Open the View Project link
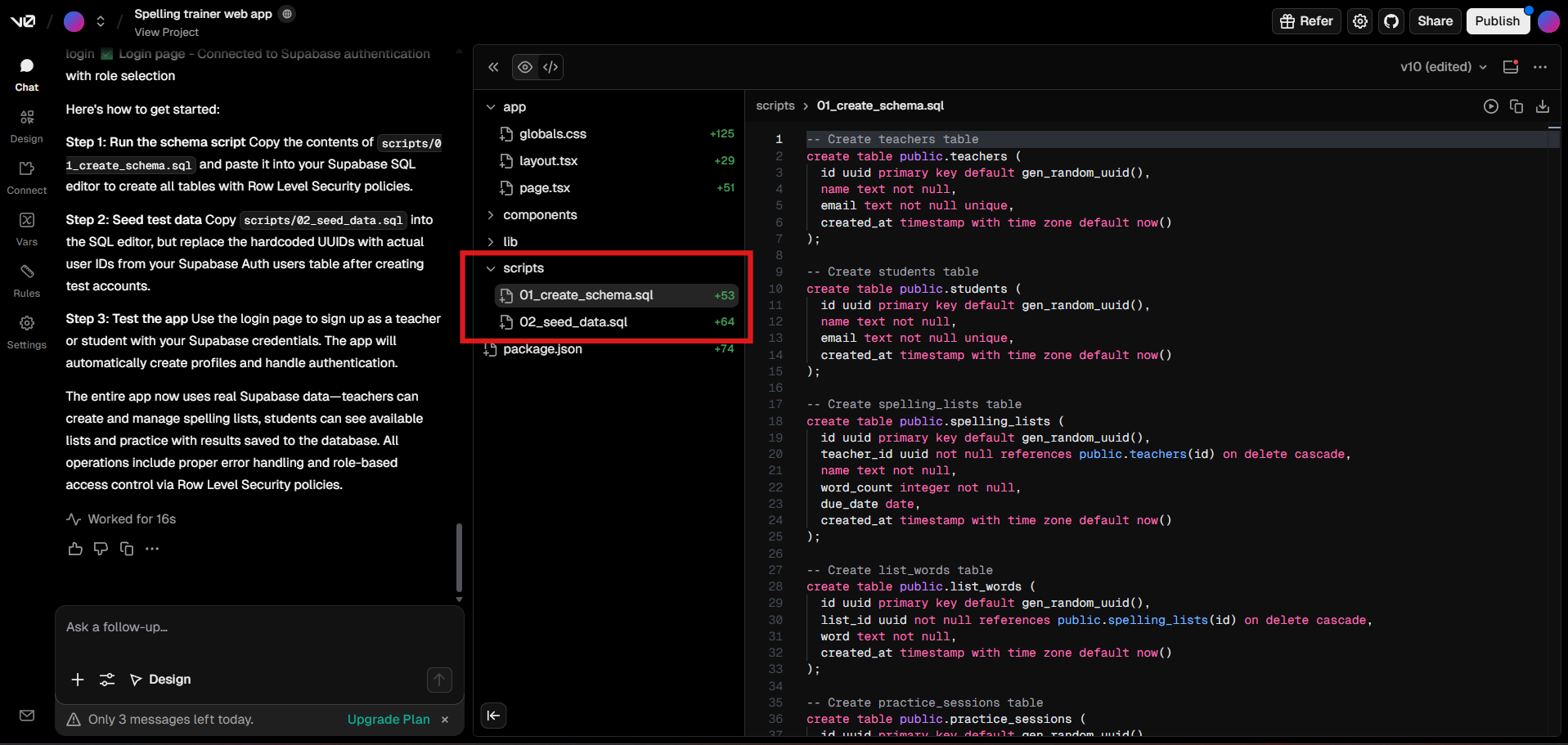The width and height of the screenshot is (1568, 745). coord(166,32)
